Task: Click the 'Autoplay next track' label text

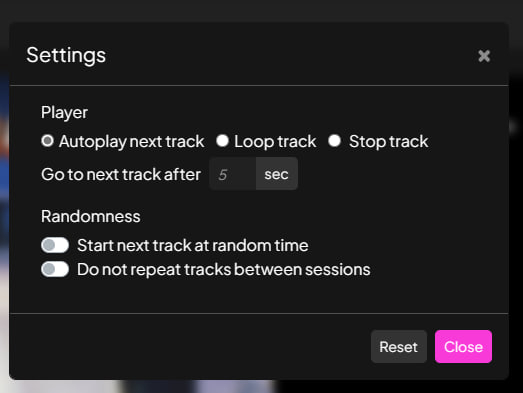Action: coord(131,141)
